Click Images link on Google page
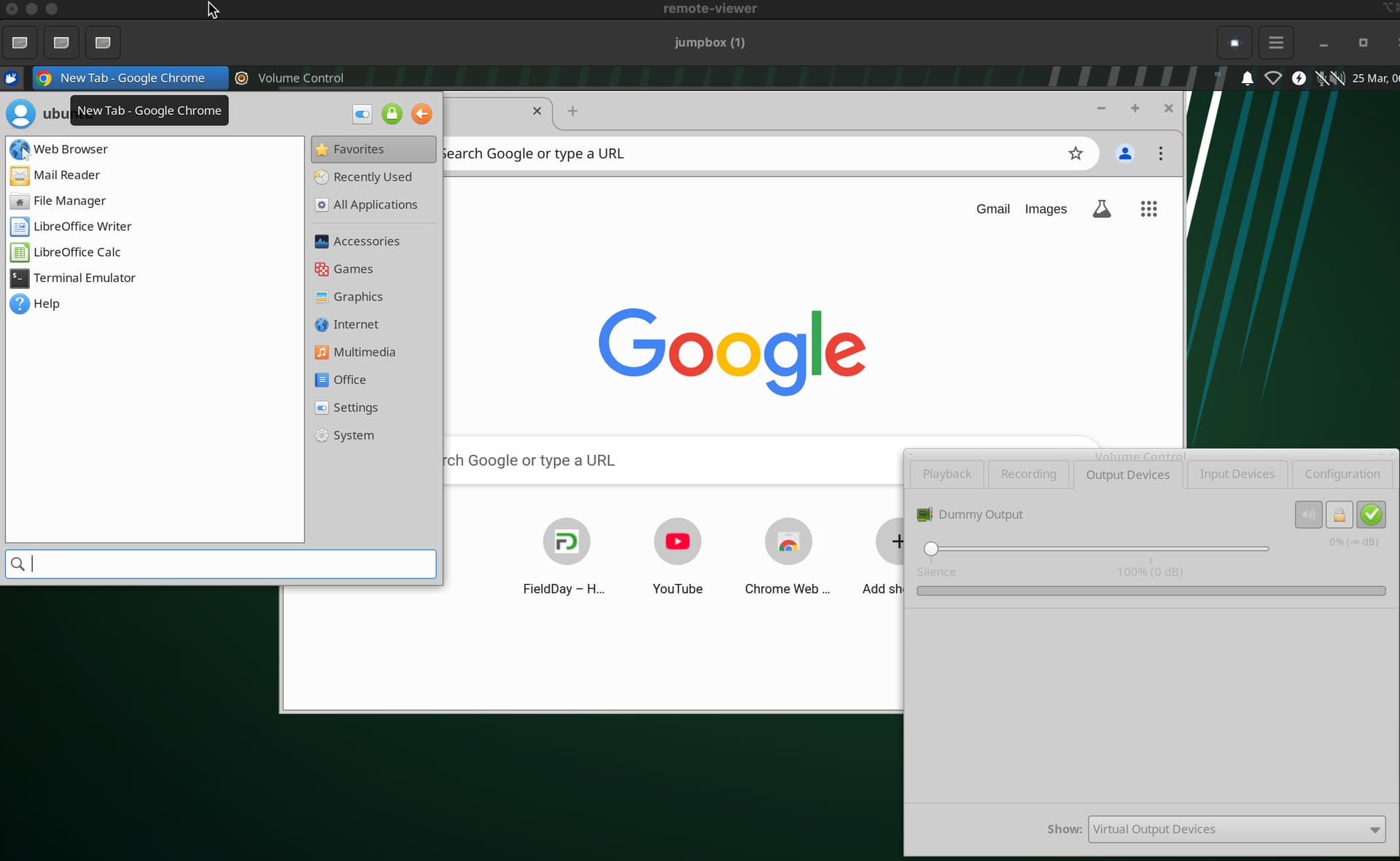Screen dimensions: 1400x861 (x=1046, y=209)
